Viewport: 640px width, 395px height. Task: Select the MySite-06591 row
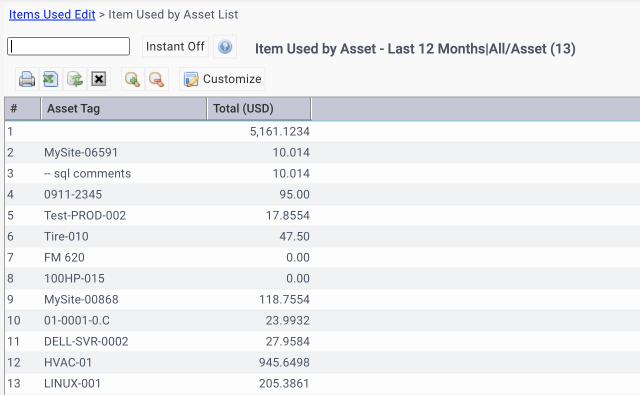[322, 153]
